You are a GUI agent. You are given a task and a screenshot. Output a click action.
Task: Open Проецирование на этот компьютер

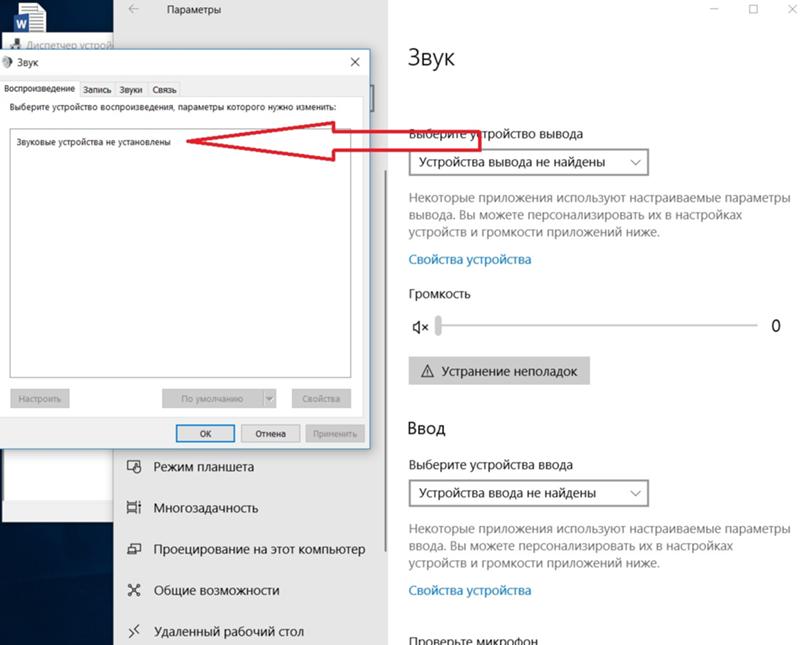(259, 550)
